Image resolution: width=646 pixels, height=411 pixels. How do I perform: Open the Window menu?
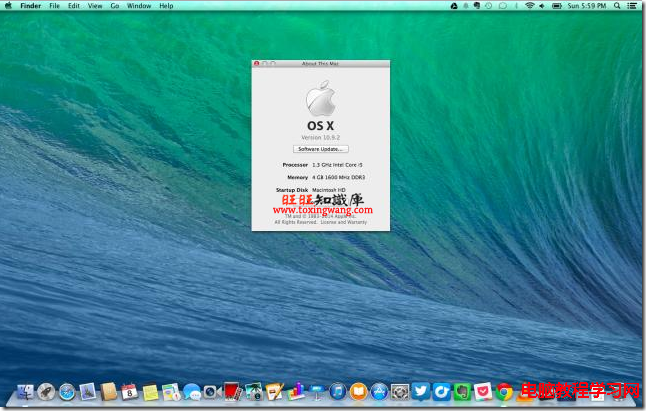click(x=139, y=6)
